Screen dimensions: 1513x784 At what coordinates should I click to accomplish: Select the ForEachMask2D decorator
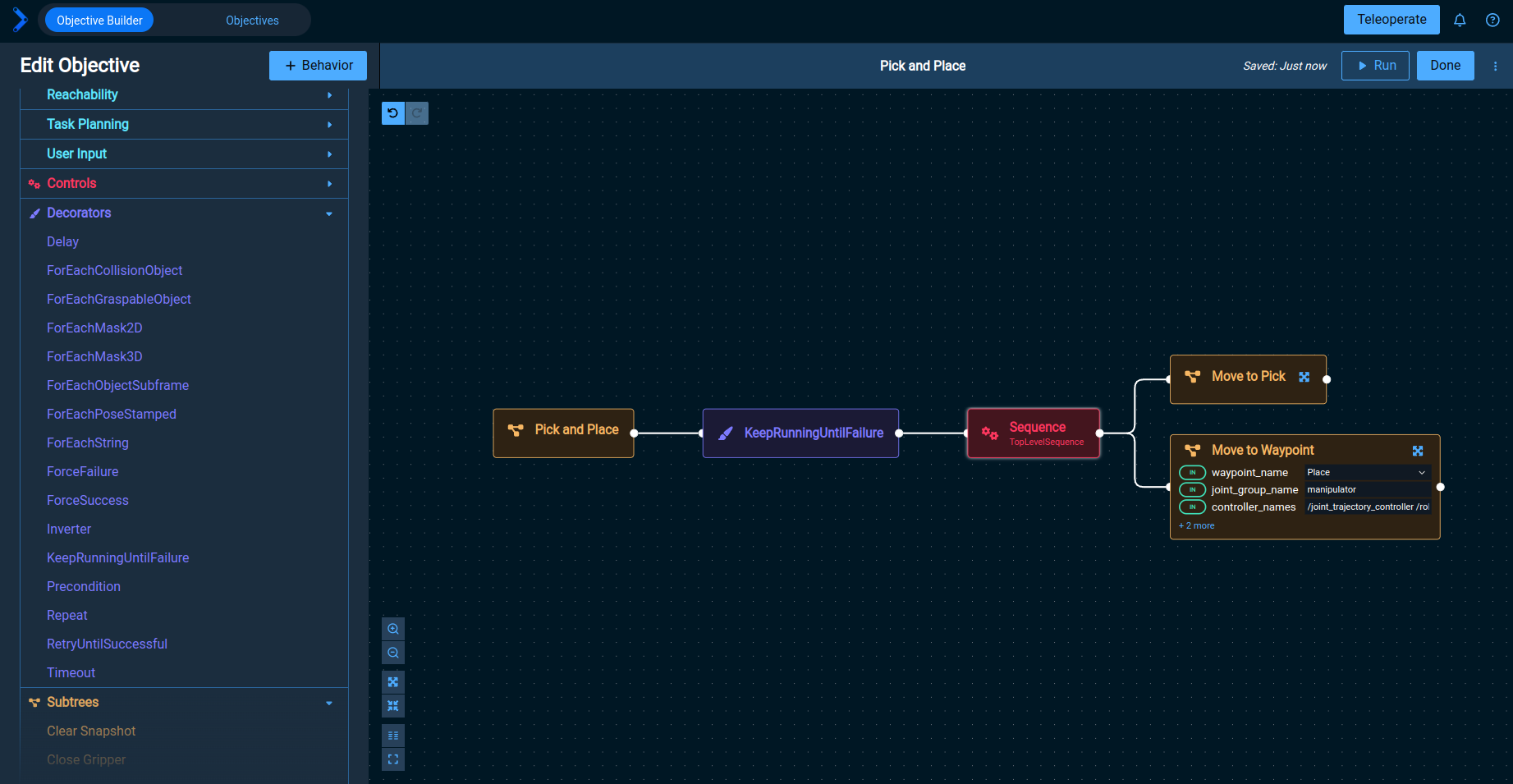[x=94, y=328]
